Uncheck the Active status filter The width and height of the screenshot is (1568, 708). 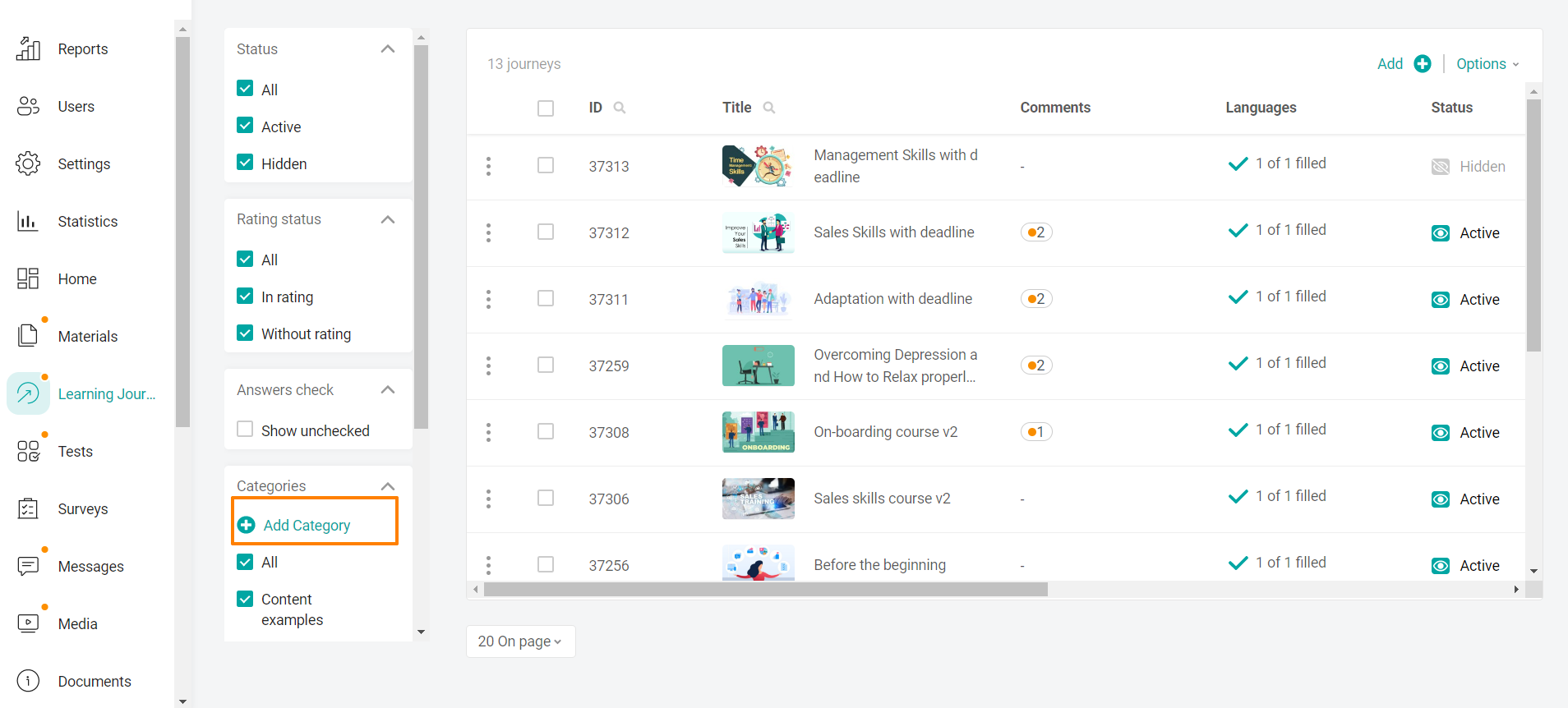point(245,126)
